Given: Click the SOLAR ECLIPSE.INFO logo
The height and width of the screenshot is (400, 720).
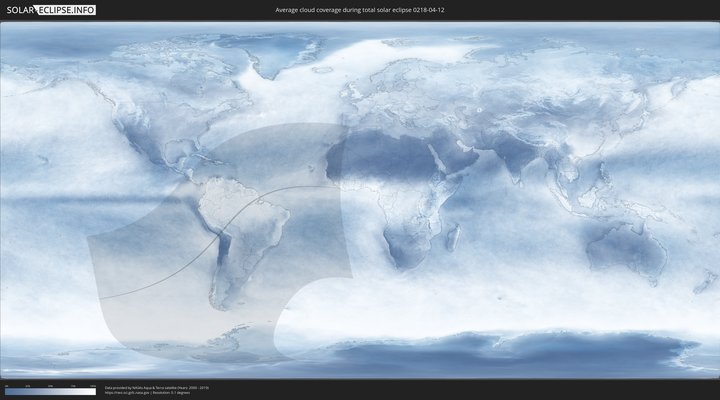Looking at the screenshot, I should [50, 10].
